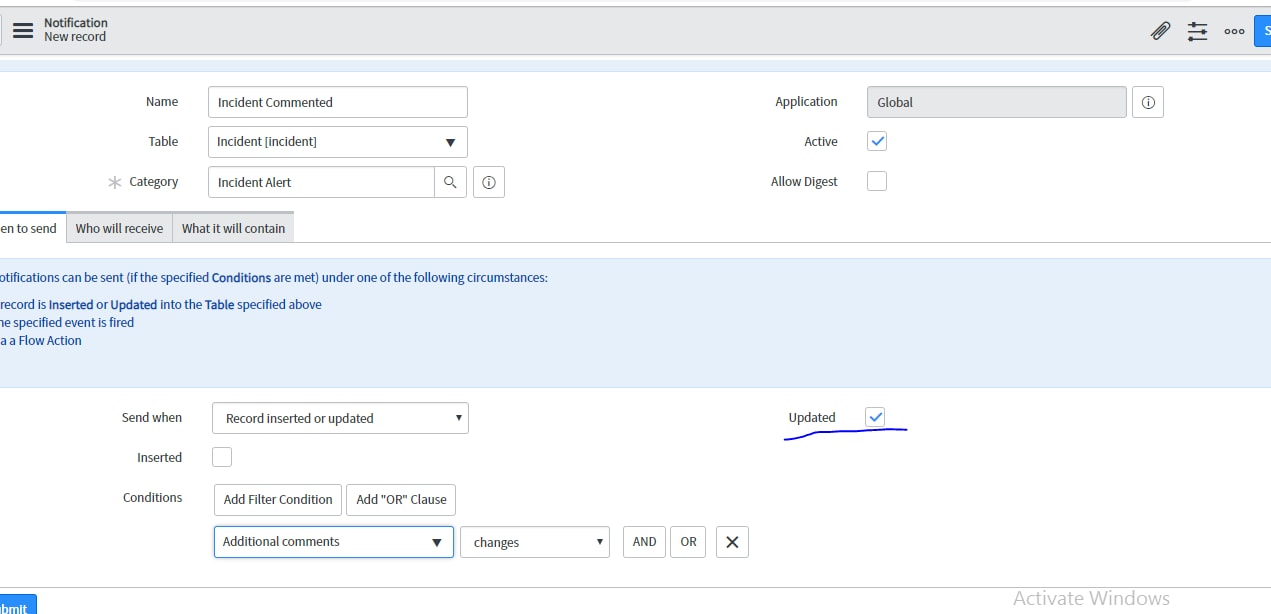Viewport: 1271px width, 614px height.
Task: Click the info icon beside Application
Action: click(1147, 101)
